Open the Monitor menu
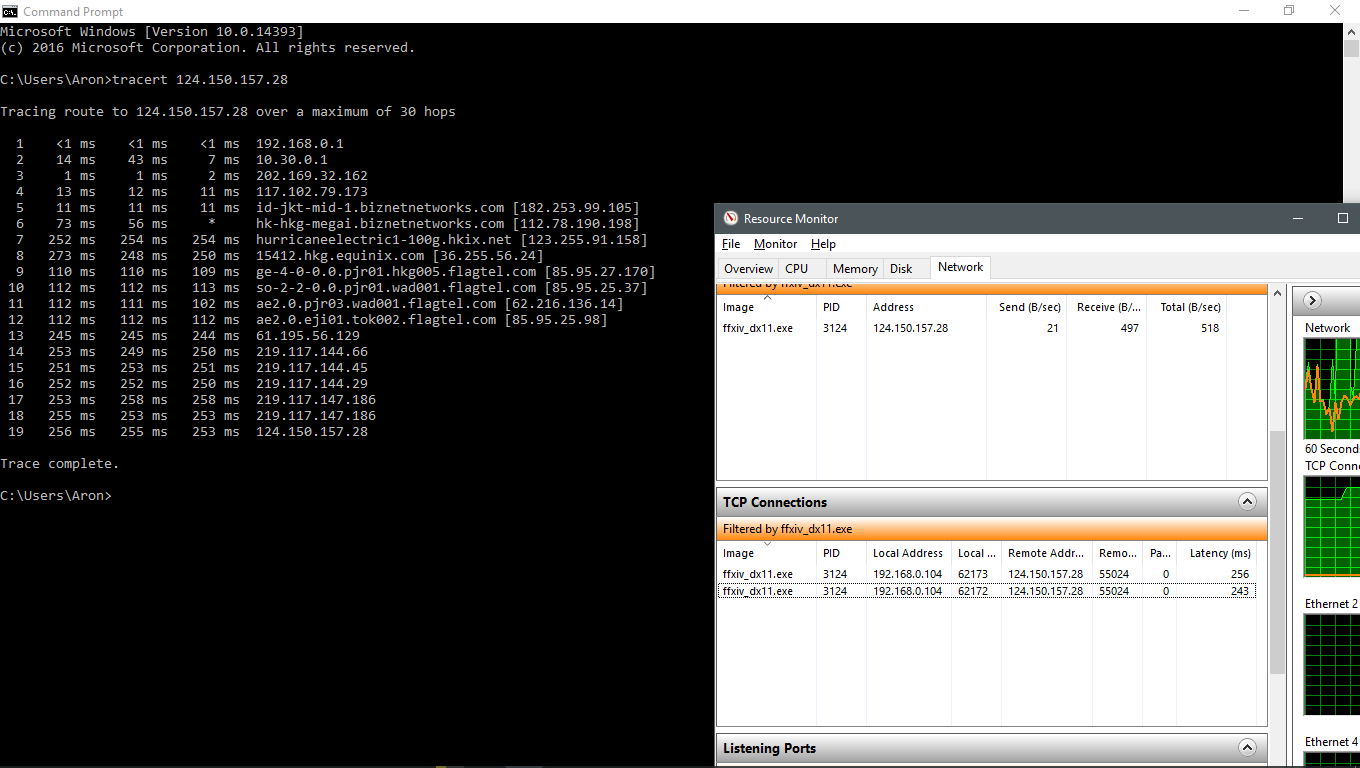Viewport: 1360px width, 768px height. point(775,244)
